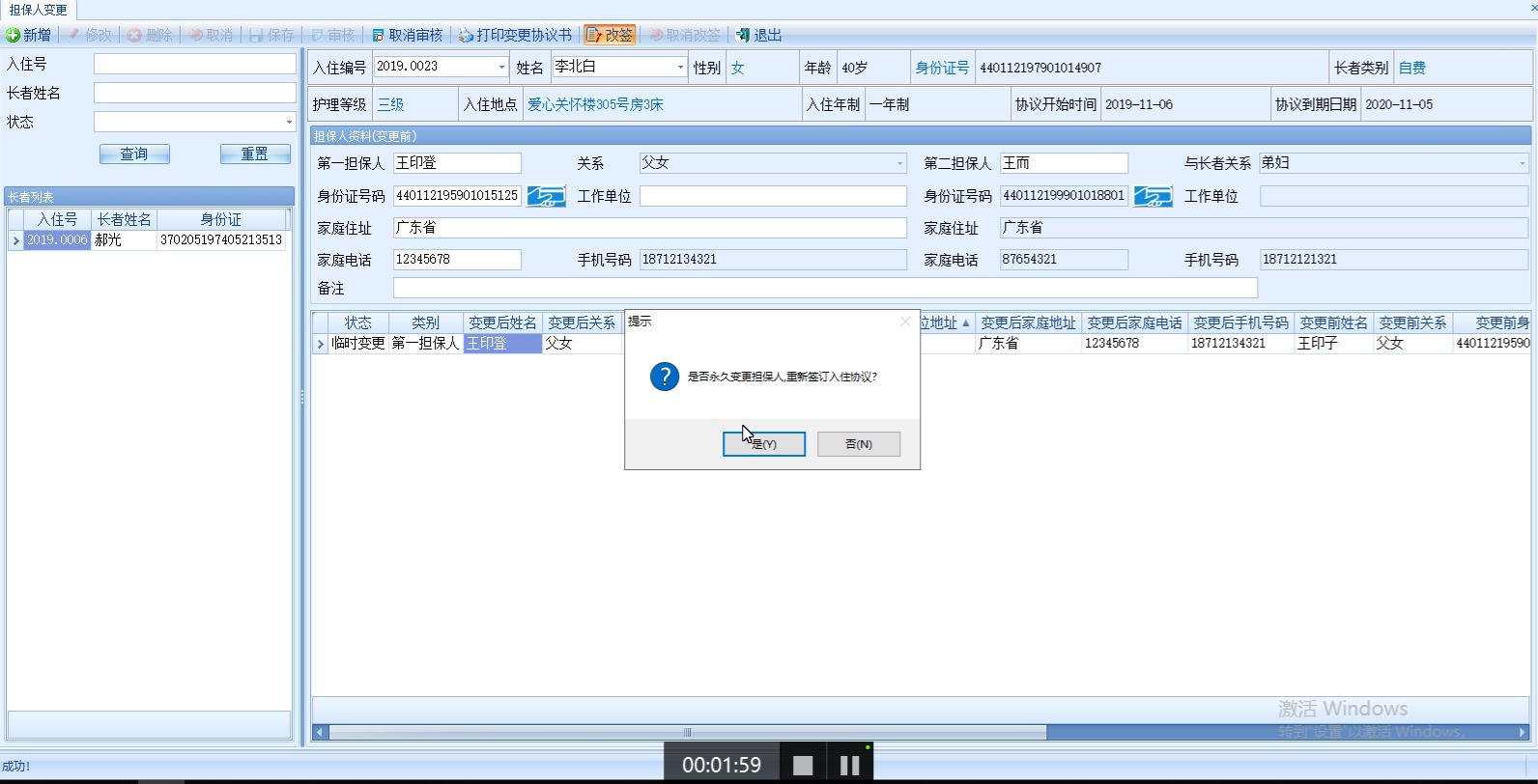
Task: Click the 取消 toolbar button
Action: click(211, 35)
